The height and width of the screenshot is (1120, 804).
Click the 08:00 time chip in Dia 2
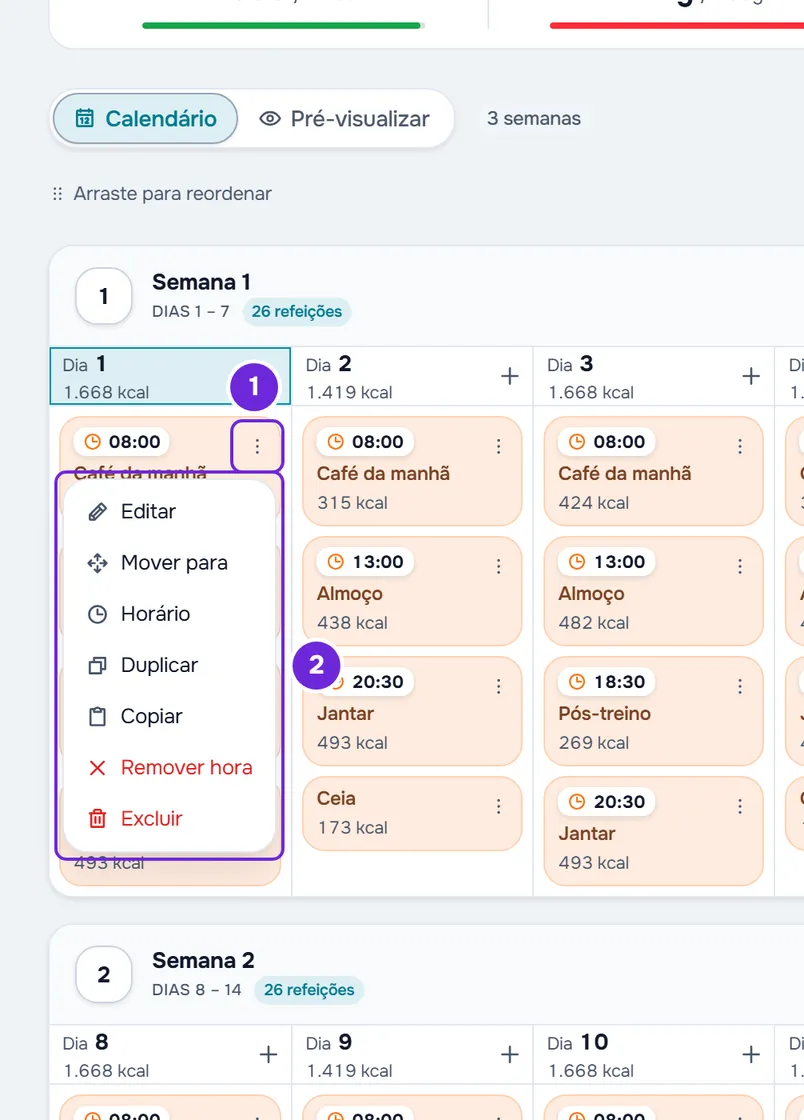[365, 441]
